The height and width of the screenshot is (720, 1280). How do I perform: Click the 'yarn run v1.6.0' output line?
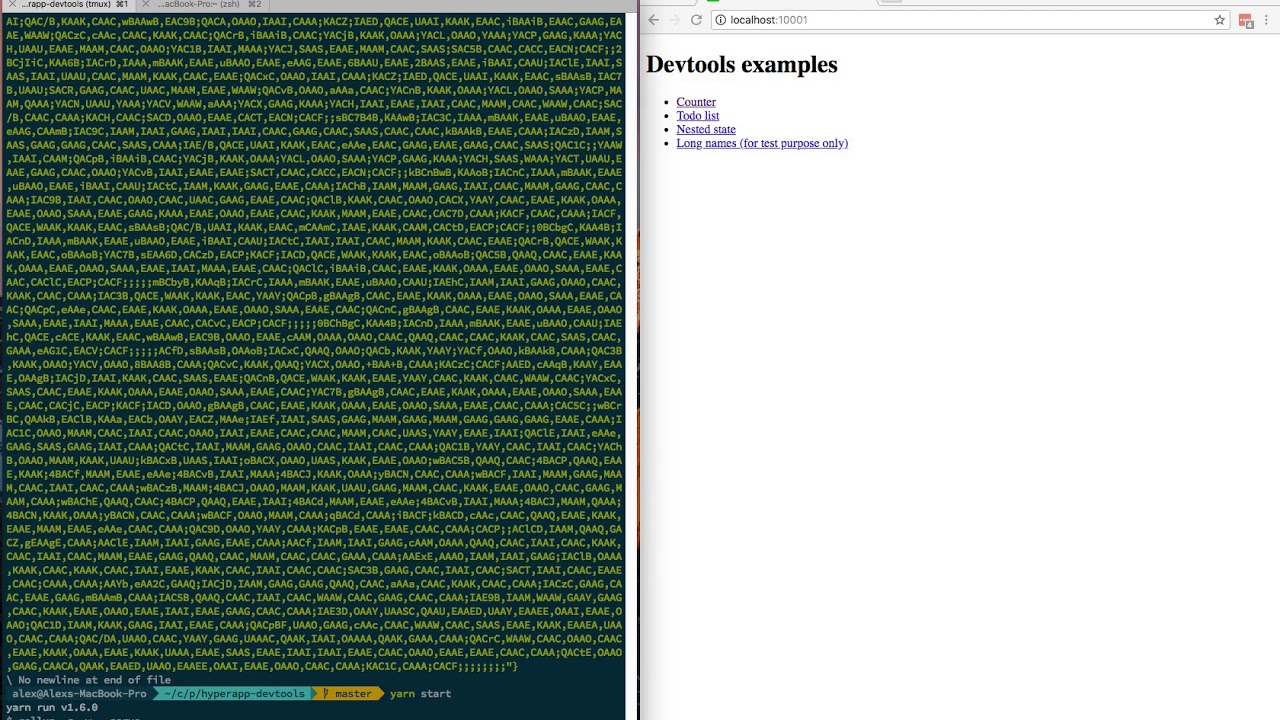(x=52, y=707)
